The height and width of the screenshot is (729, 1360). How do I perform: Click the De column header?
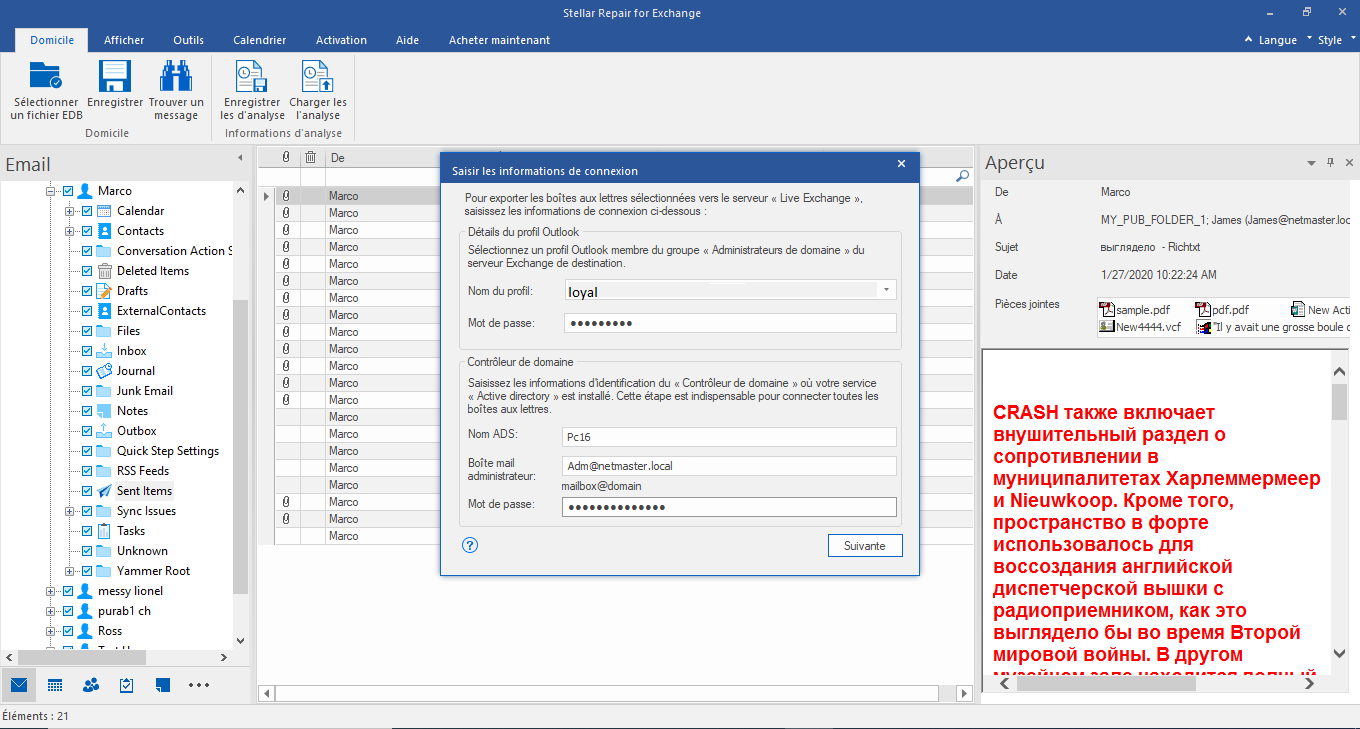coord(383,157)
